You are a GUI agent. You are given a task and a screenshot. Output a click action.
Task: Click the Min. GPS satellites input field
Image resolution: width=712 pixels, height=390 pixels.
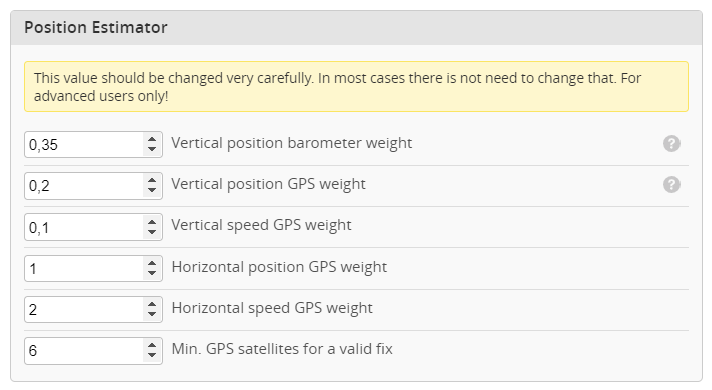point(84,350)
